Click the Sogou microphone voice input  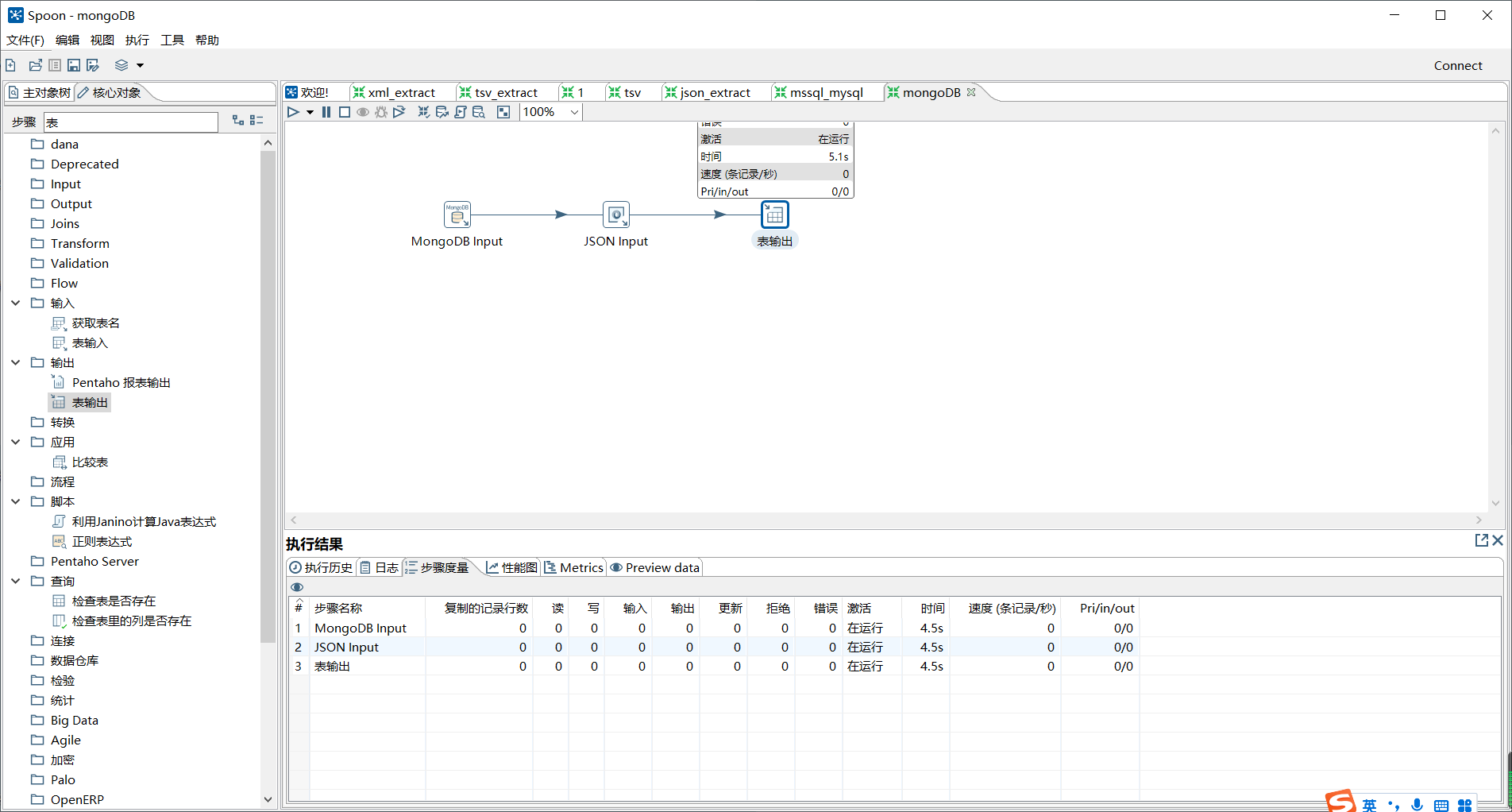[1417, 805]
